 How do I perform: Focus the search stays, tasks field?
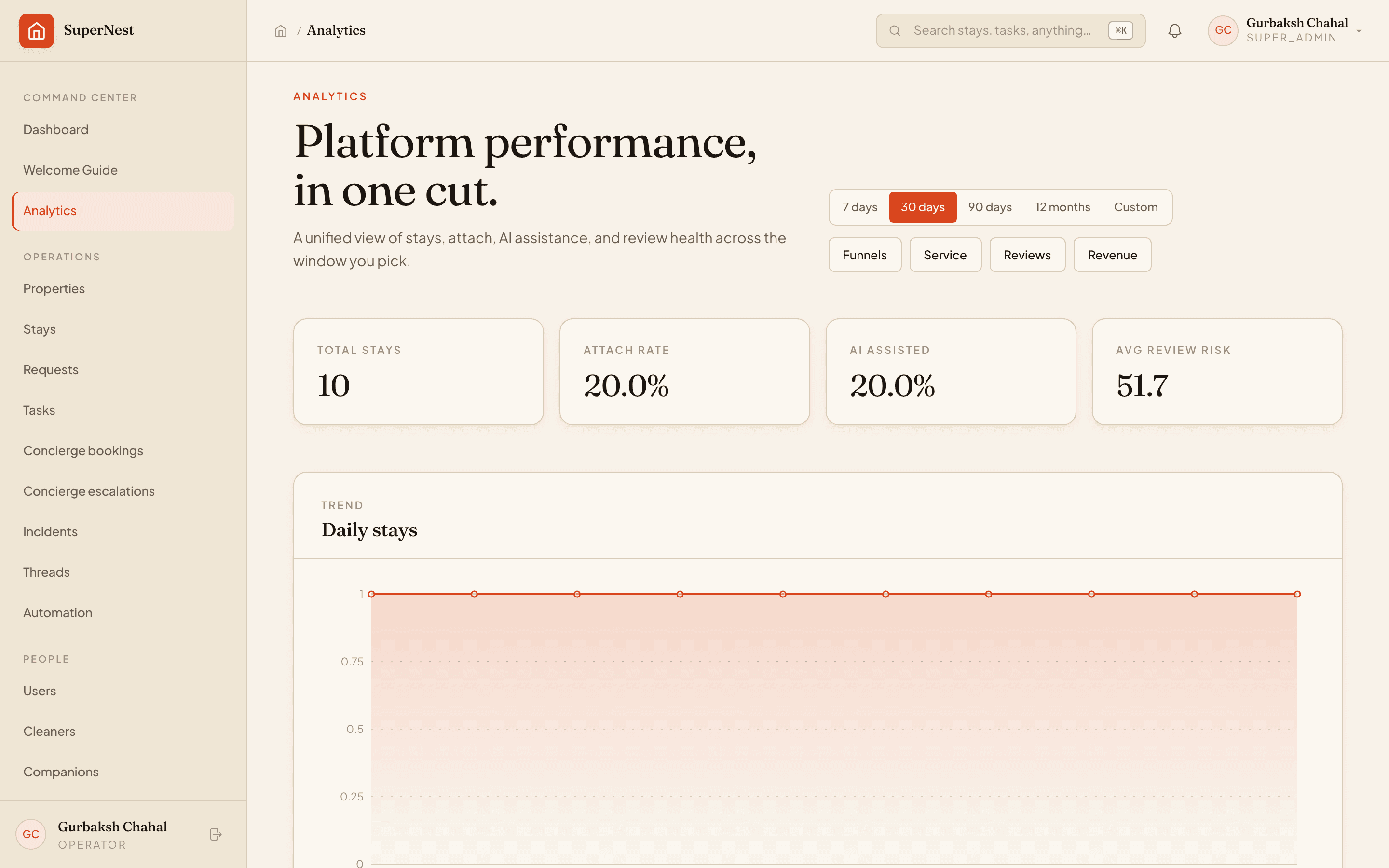1010,31
